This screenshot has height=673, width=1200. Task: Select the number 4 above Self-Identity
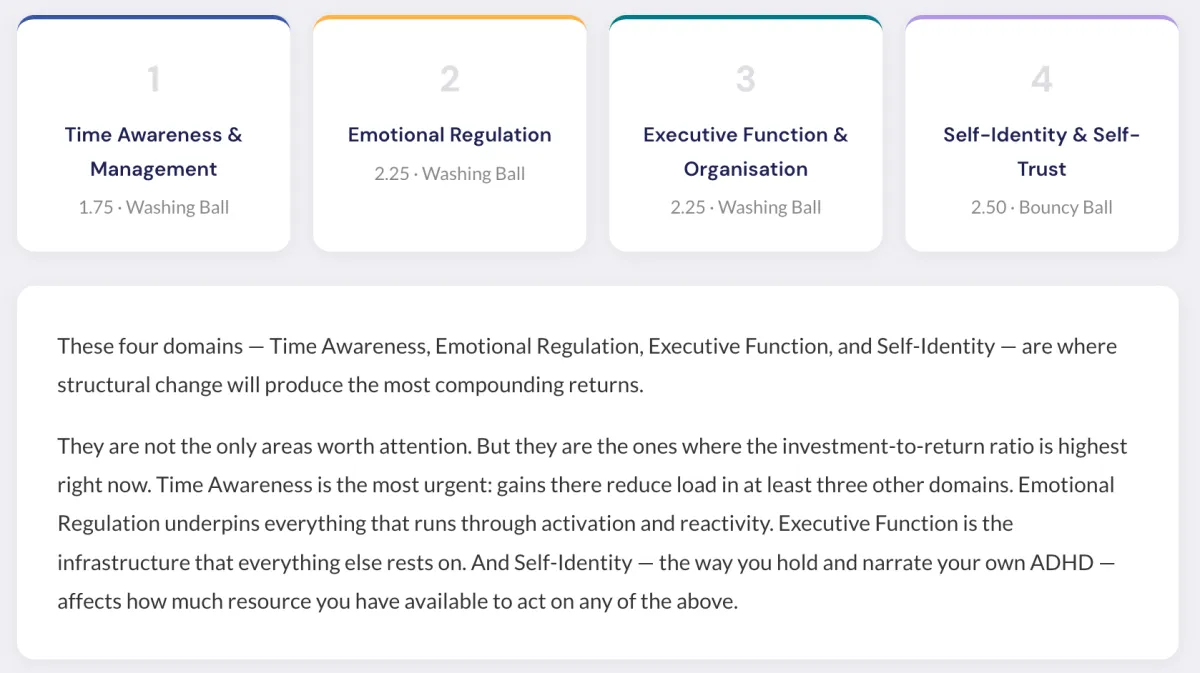point(1041,79)
